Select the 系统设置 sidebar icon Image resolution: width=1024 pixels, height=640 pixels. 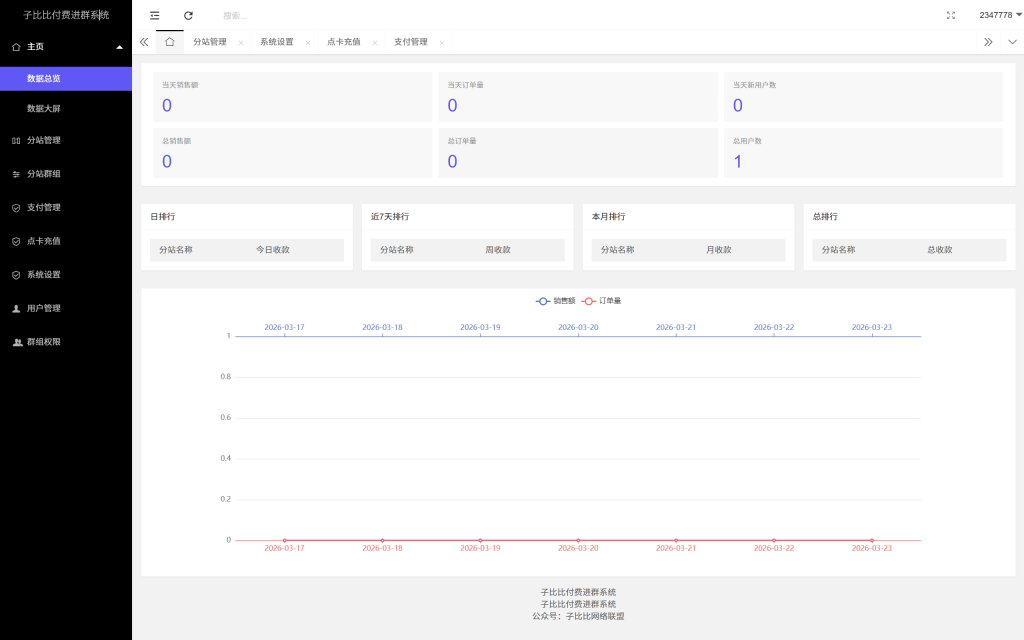click(16, 274)
